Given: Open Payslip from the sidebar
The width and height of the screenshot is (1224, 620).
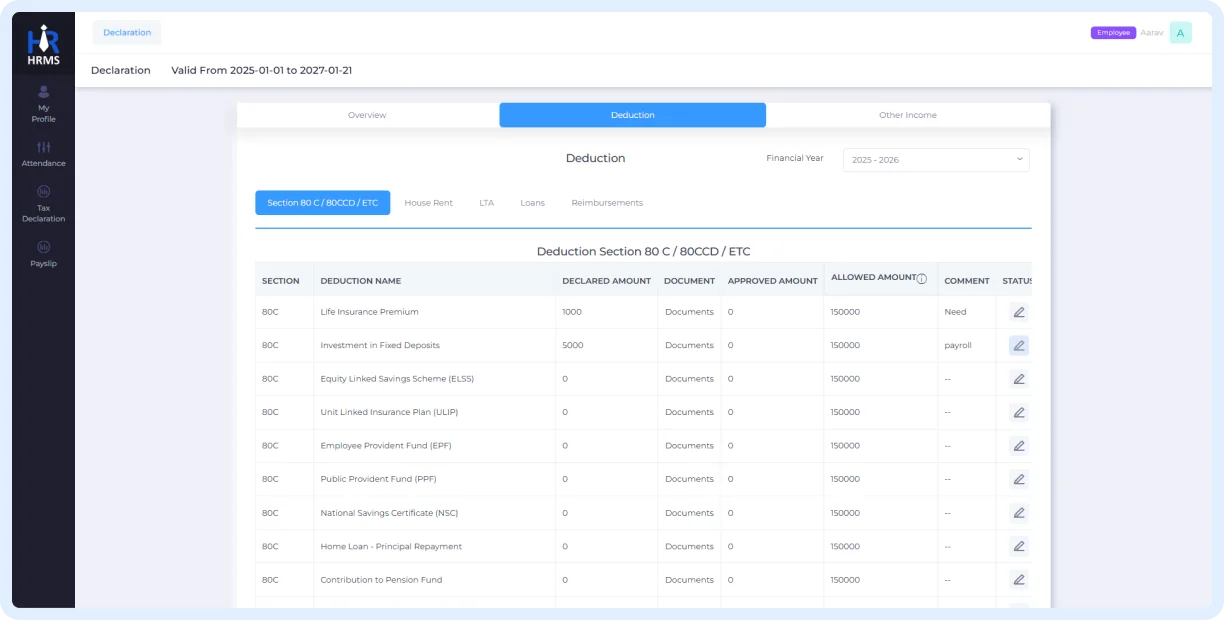Looking at the screenshot, I should [43, 253].
